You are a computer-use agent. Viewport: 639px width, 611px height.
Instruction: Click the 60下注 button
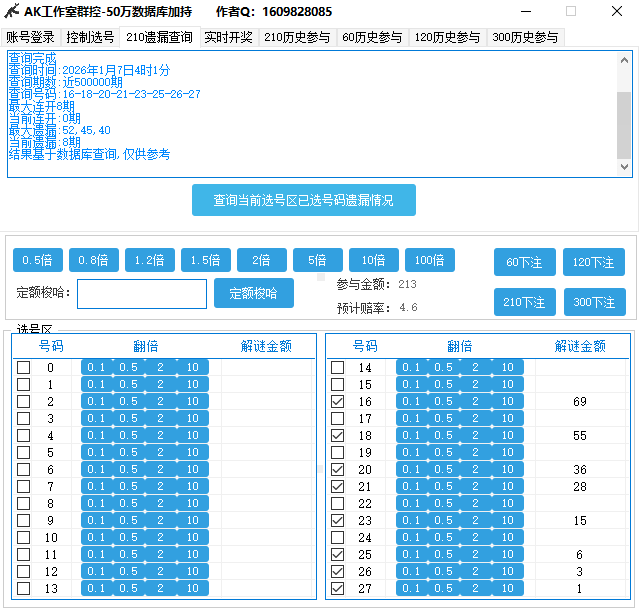tap(524, 262)
